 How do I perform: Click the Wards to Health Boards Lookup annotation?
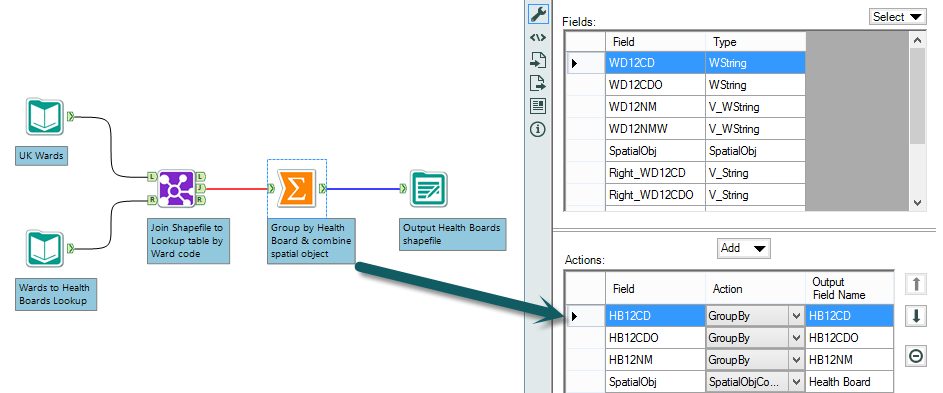tap(55, 294)
